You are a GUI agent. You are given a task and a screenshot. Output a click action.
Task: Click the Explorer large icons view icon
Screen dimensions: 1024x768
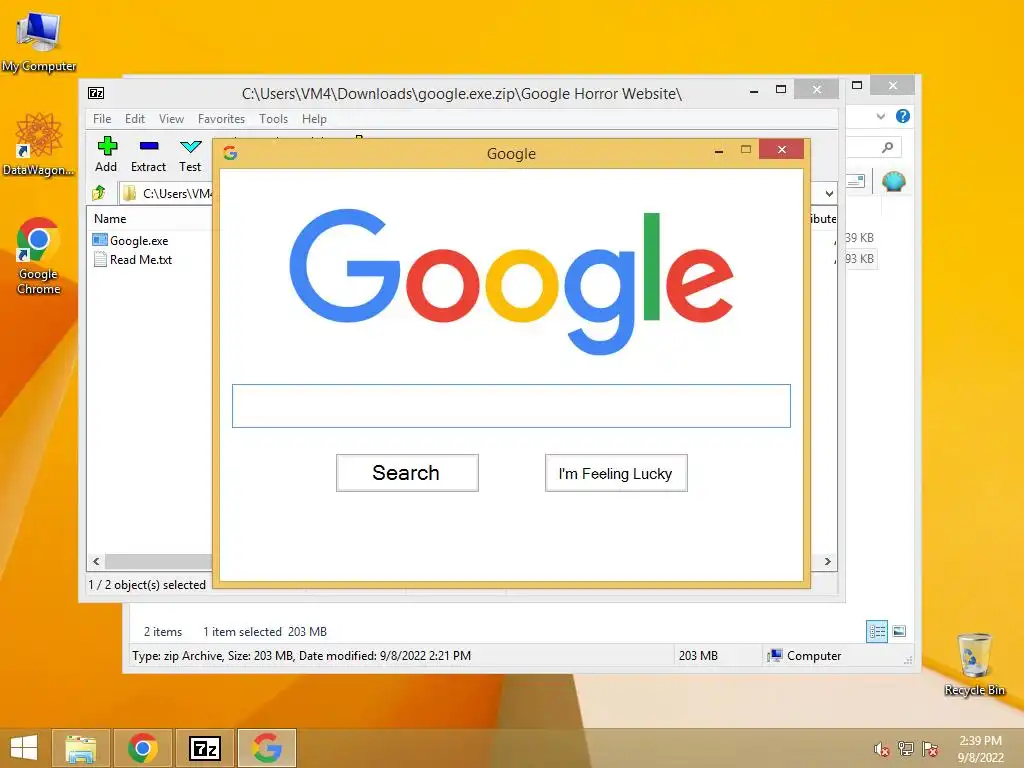pyautogui.click(x=899, y=631)
